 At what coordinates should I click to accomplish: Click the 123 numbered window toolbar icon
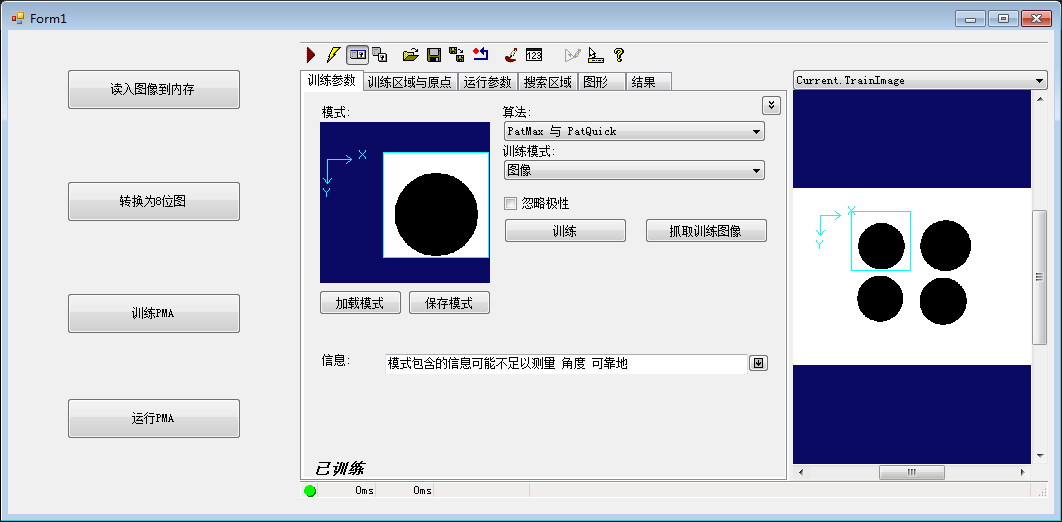(534, 55)
